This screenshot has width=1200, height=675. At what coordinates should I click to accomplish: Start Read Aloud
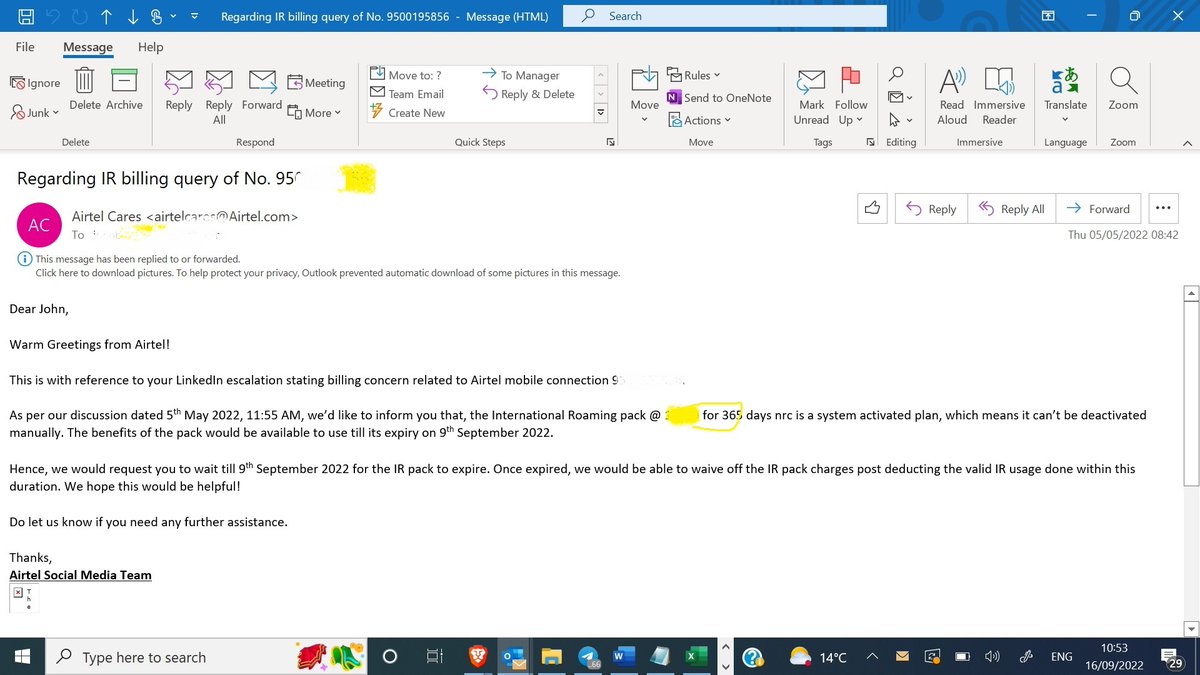pos(952,96)
